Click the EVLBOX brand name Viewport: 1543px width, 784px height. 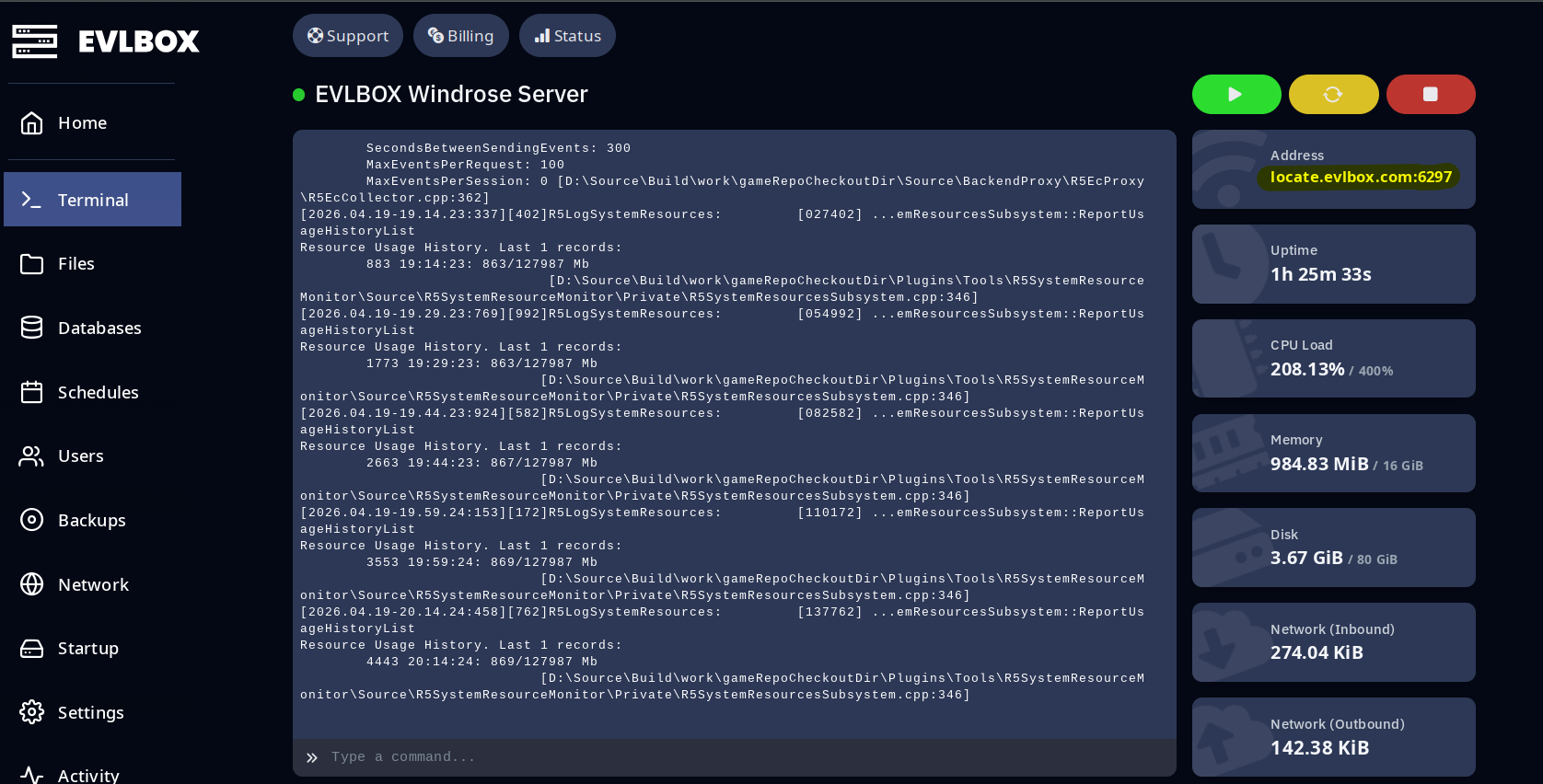click(139, 41)
